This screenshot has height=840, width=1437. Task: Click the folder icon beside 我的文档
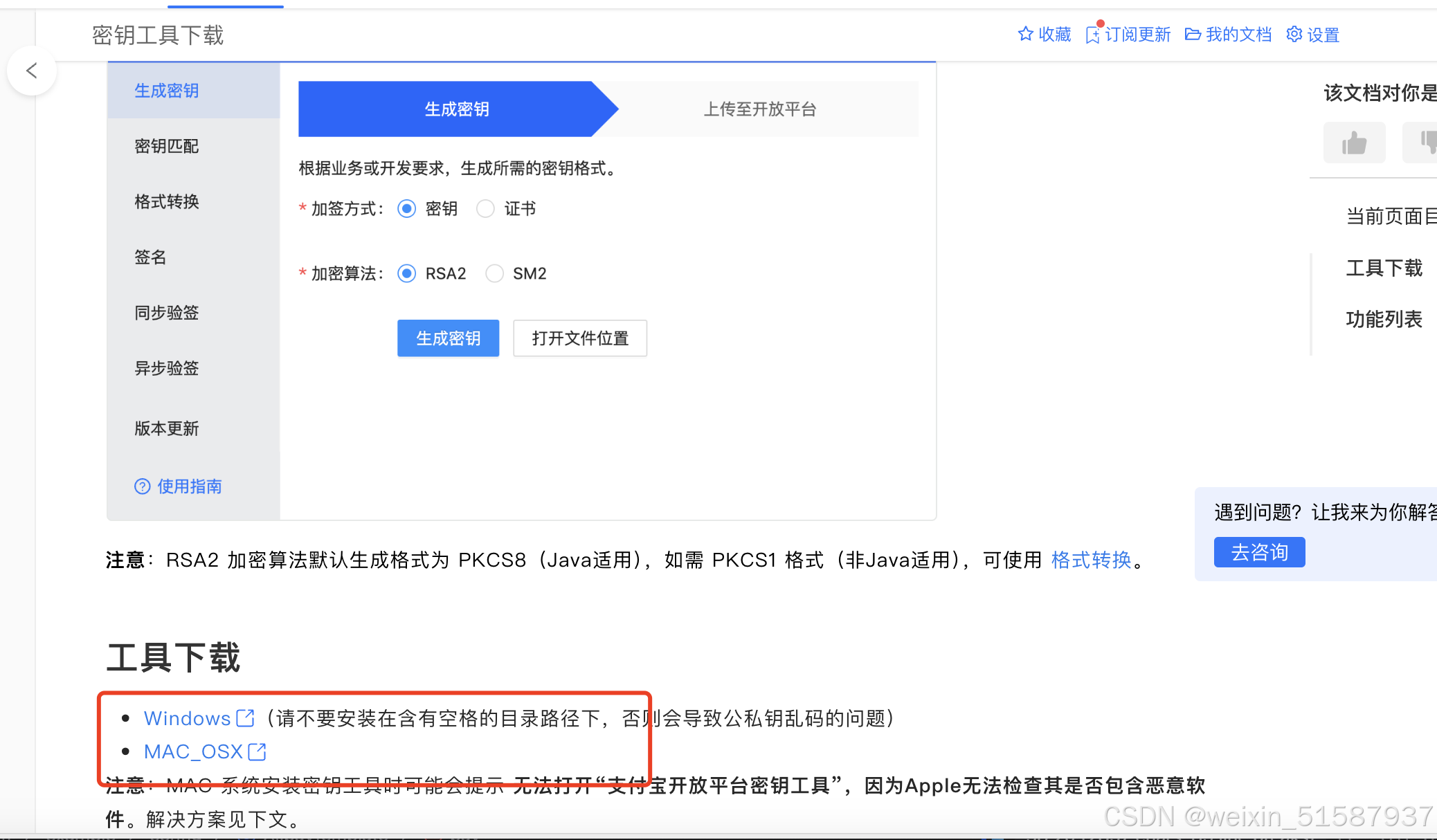click(x=1193, y=35)
